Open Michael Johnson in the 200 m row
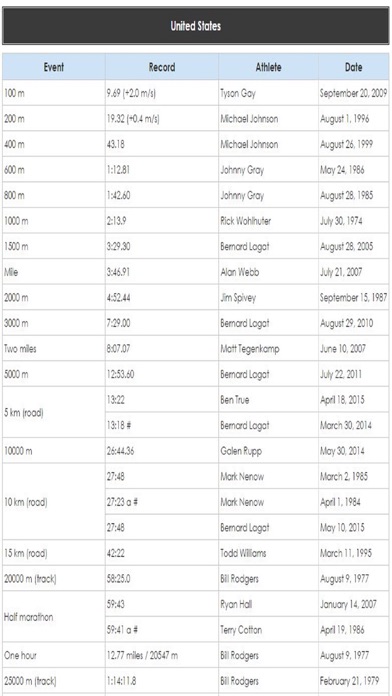Viewport: 392px width, 696px height. pyautogui.click(x=249, y=119)
